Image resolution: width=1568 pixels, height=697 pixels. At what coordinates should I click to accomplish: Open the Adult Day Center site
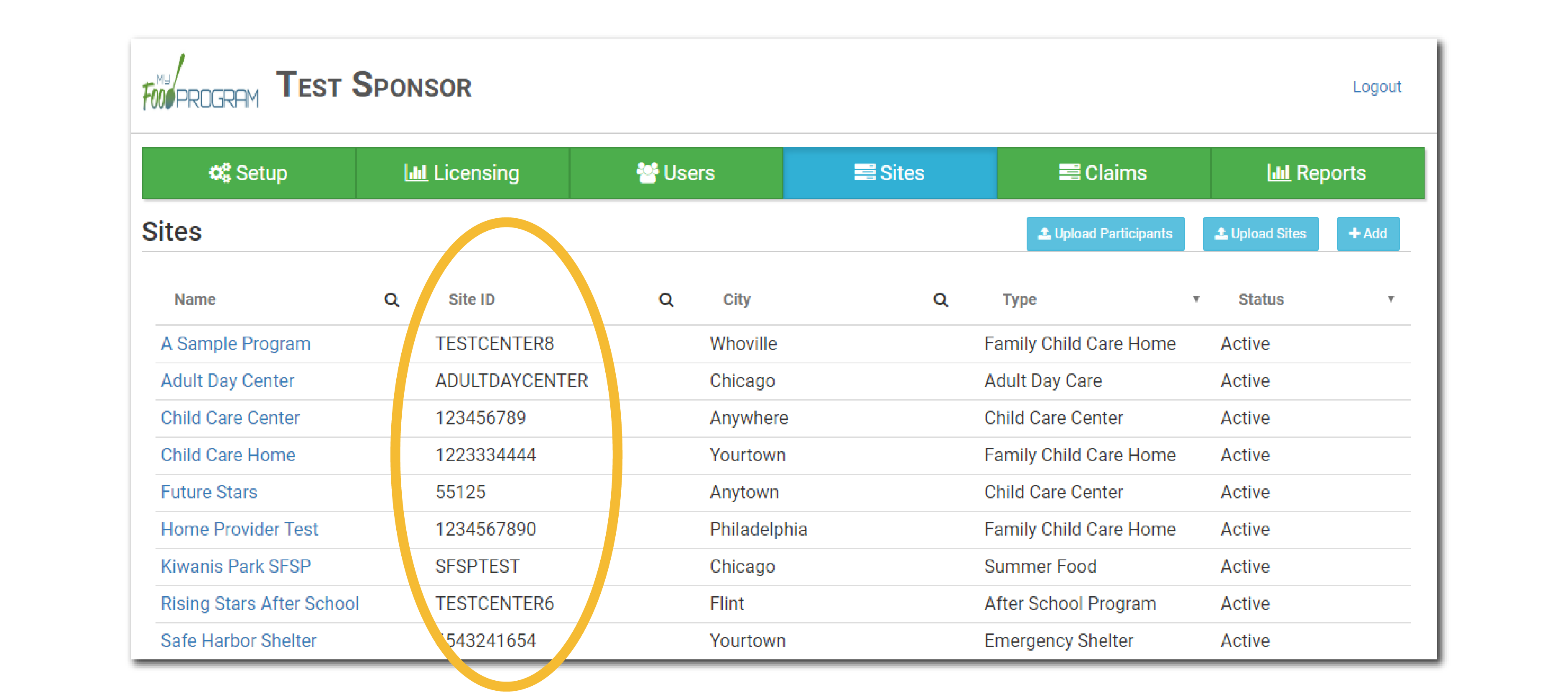227,380
